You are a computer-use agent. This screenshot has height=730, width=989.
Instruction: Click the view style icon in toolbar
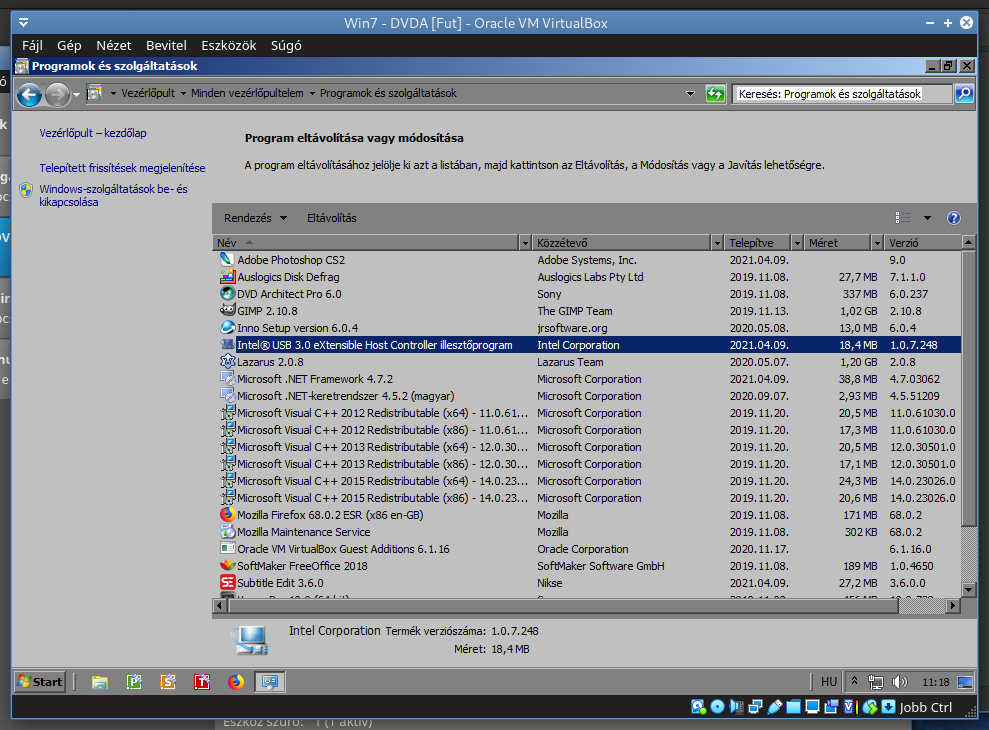[903, 218]
